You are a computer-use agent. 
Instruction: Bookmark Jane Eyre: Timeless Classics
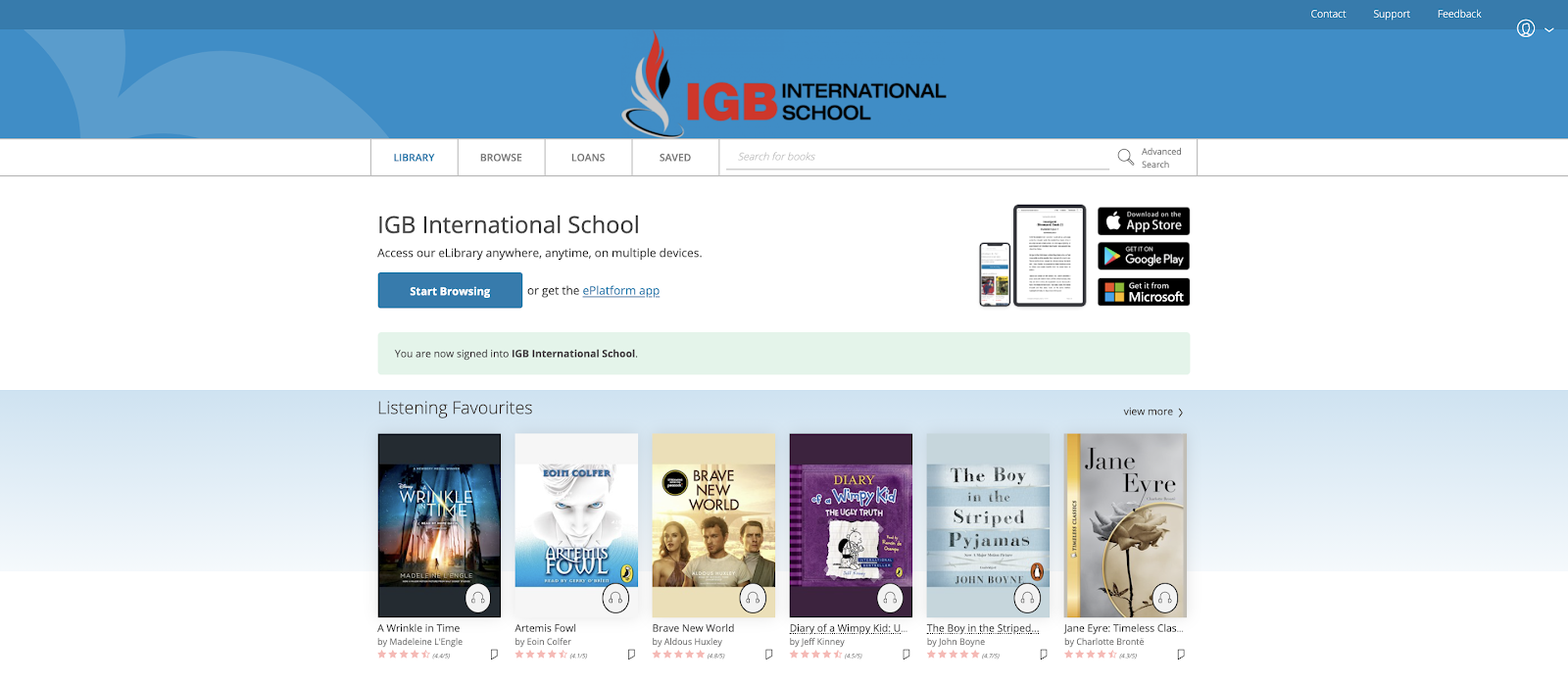1180,655
